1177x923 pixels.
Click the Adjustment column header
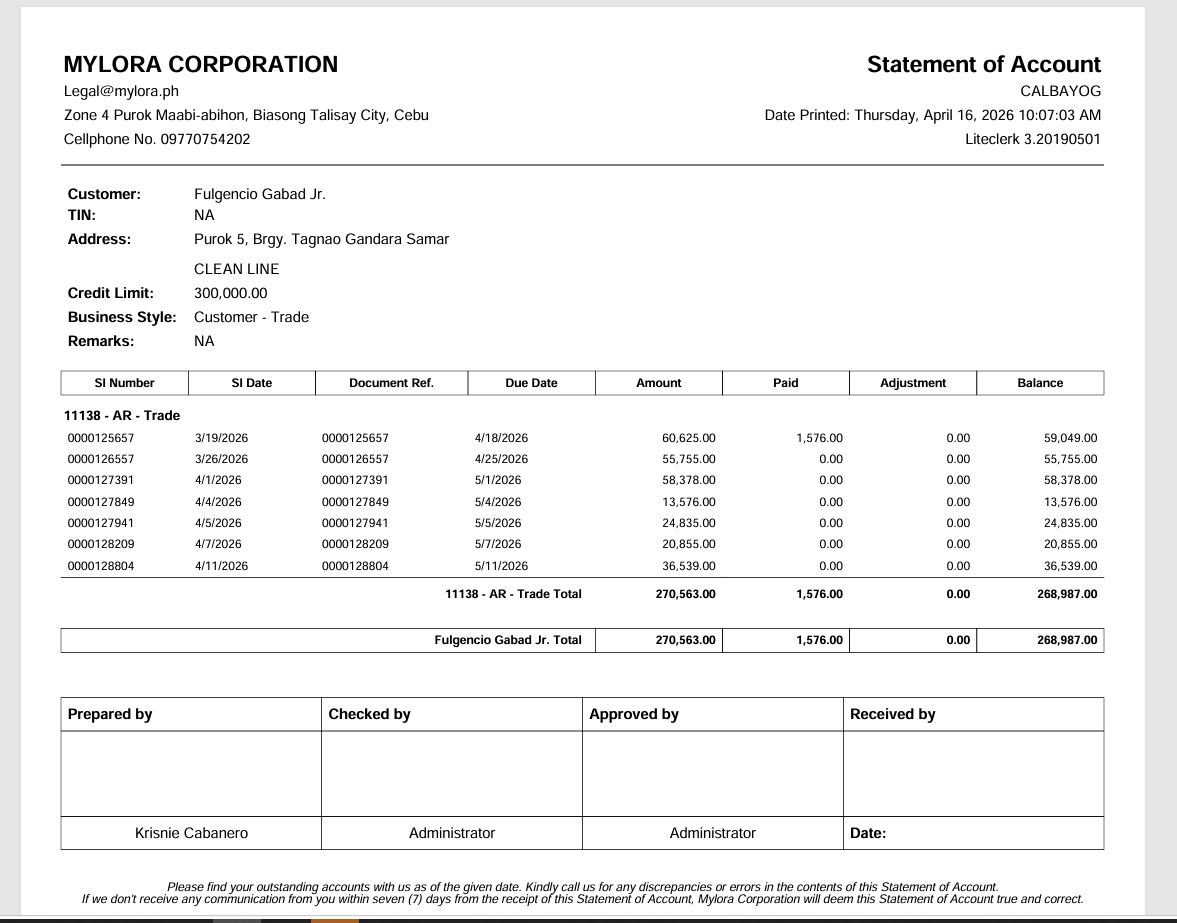pyautogui.click(x=912, y=383)
